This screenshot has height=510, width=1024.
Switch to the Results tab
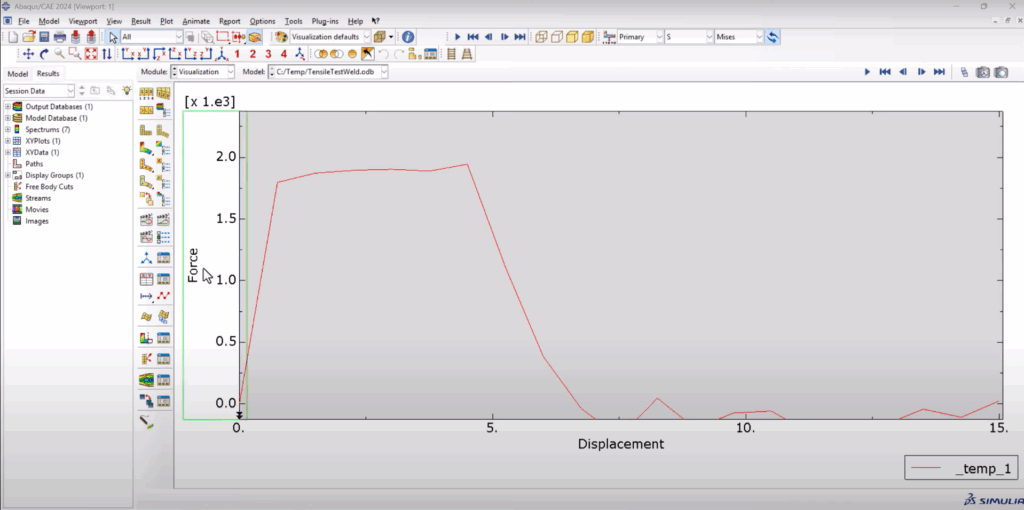(x=48, y=74)
